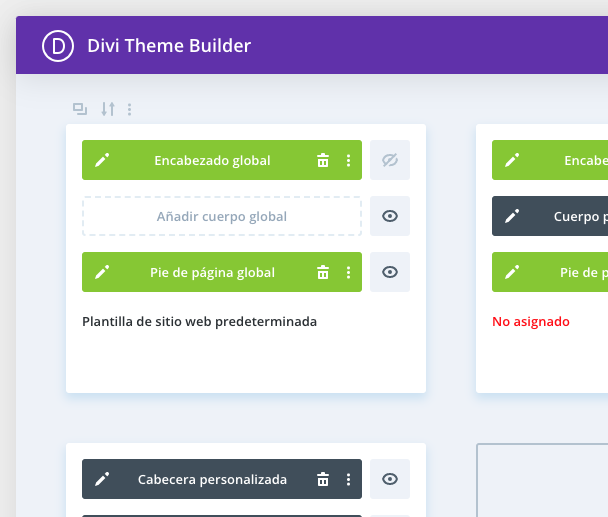Viewport: 608px width, 517px height.
Task: Toggle visibility of the global body
Action: tap(390, 216)
